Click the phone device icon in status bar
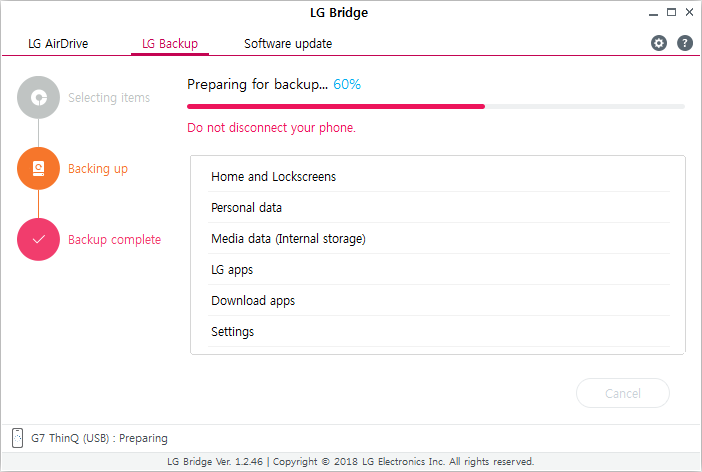Image resolution: width=702 pixels, height=472 pixels. [x=17, y=438]
